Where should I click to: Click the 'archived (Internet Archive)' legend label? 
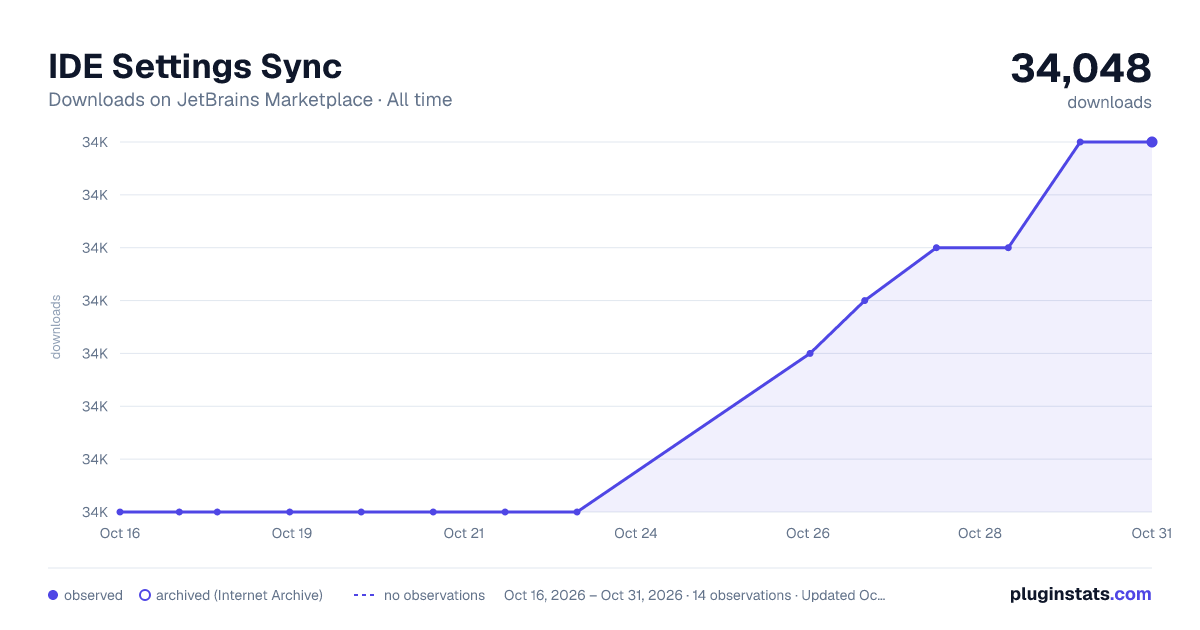pos(239,595)
